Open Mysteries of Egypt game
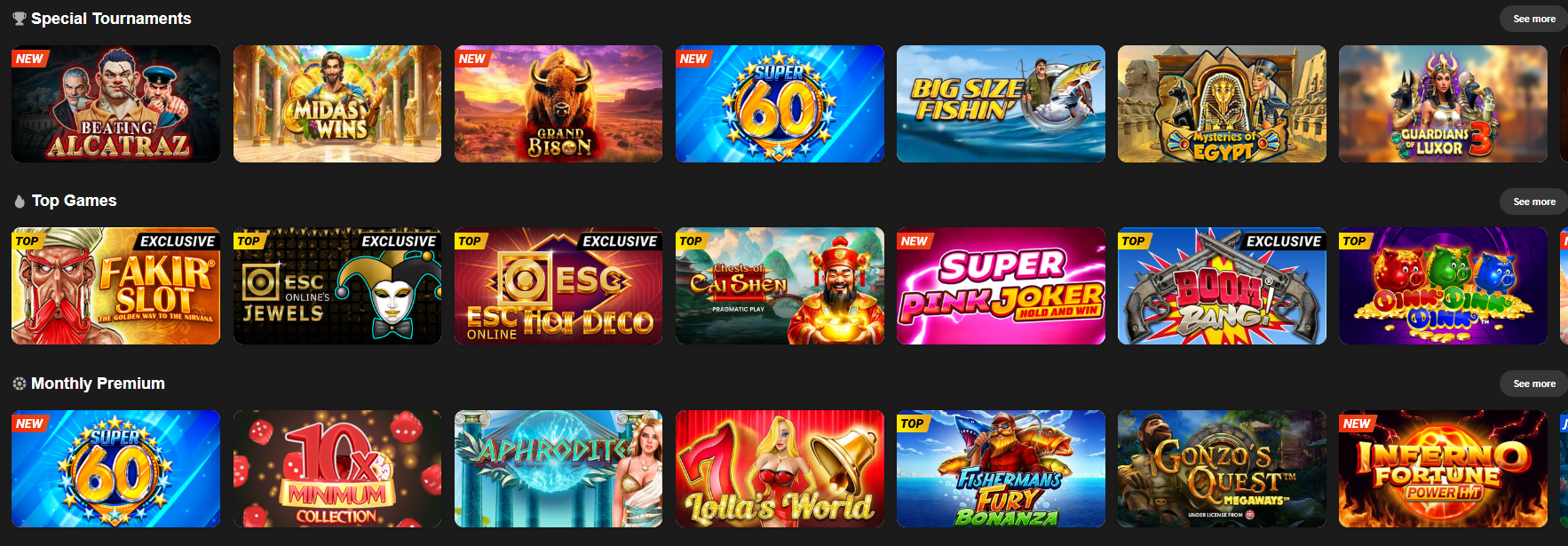The height and width of the screenshot is (546, 1568). 1222,104
